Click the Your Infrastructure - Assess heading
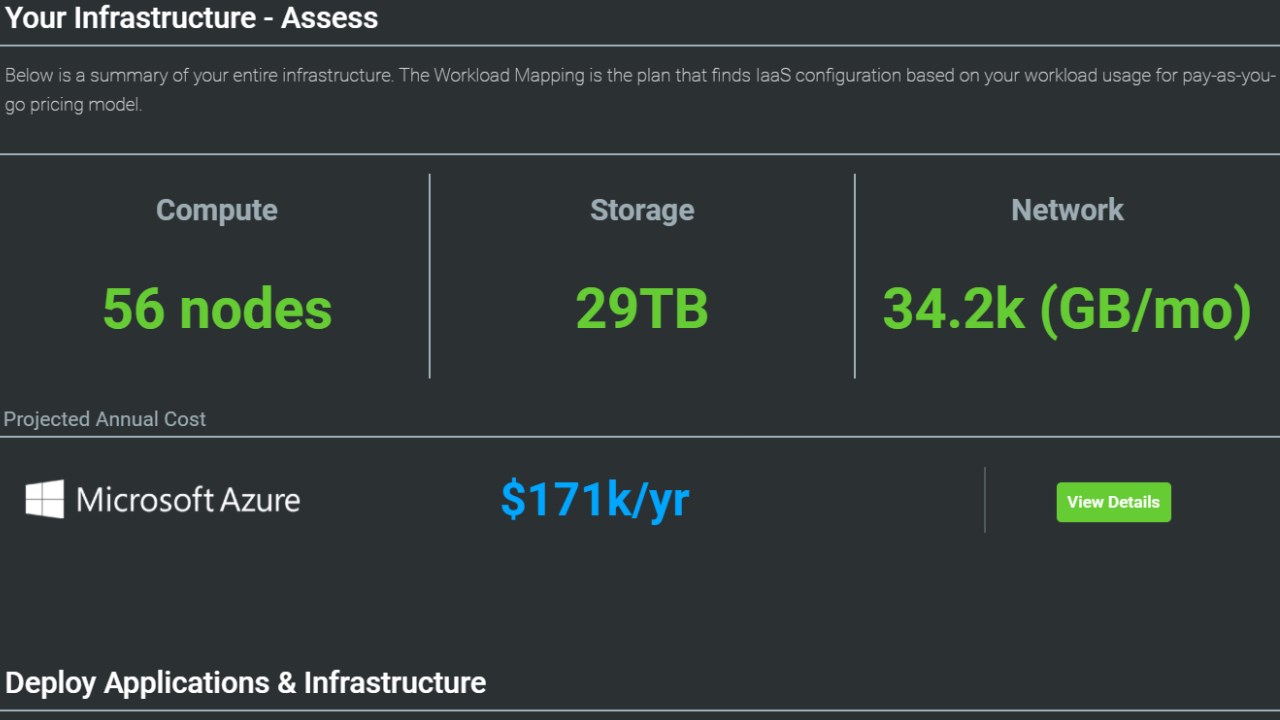This screenshot has height=720, width=1280. tap(192, 17)
